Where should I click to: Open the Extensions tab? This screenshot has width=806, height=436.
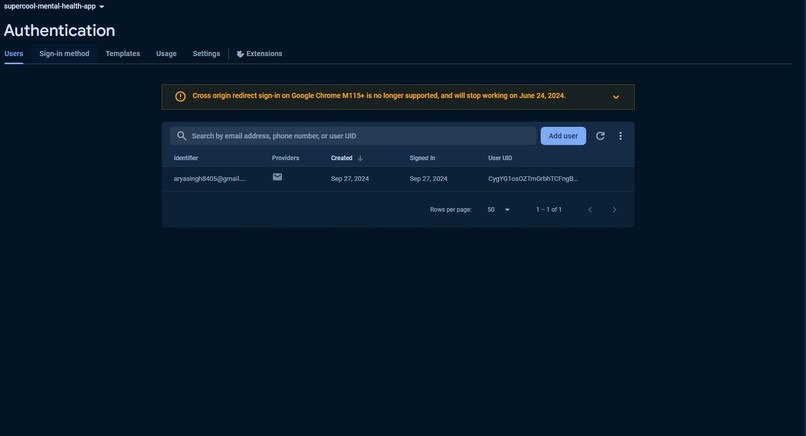point(260,53)
